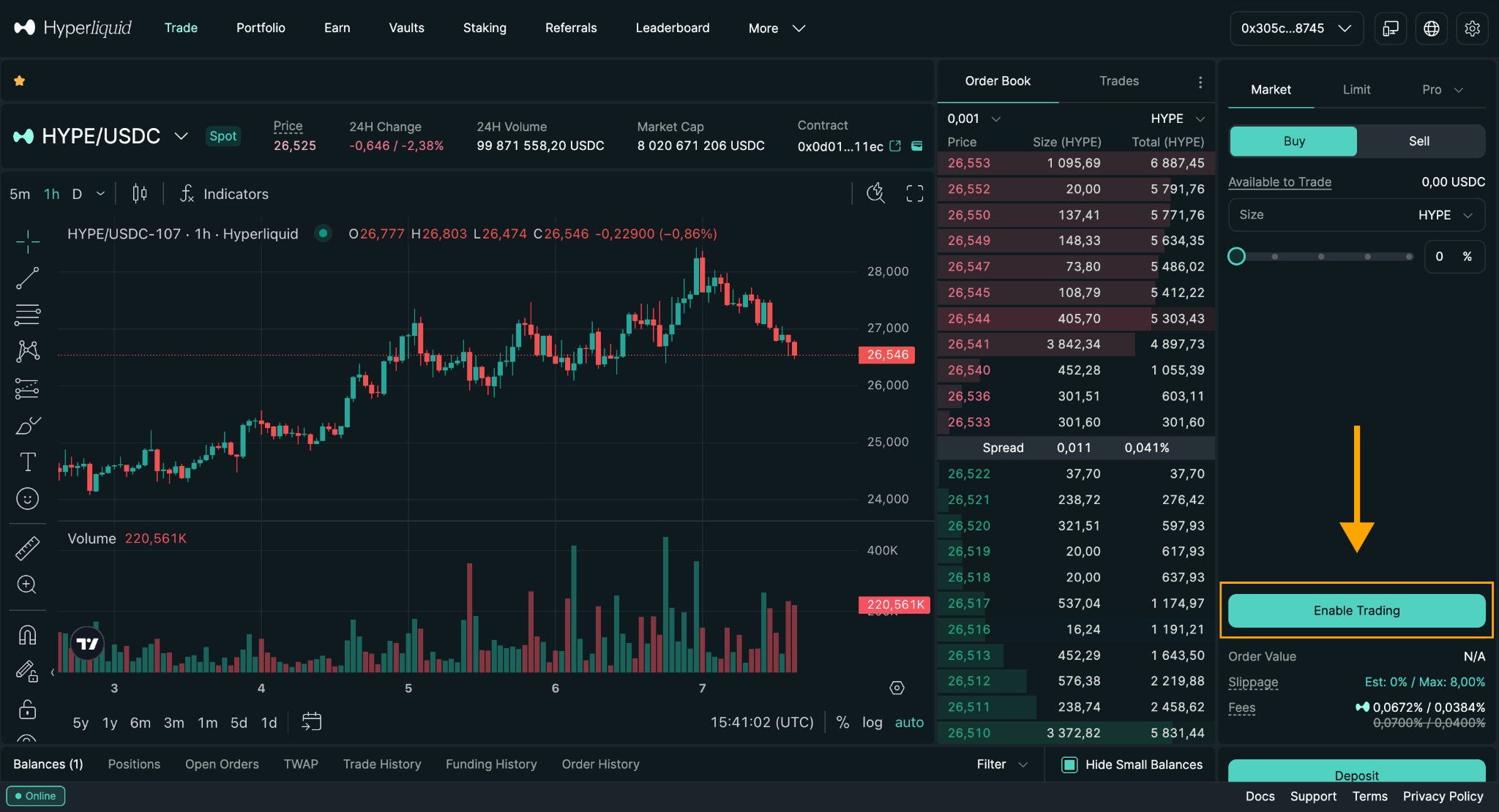Viewport: 1499px width, 812px height.
Task: Select the pattern drawing tool
Action: [28, 351]
